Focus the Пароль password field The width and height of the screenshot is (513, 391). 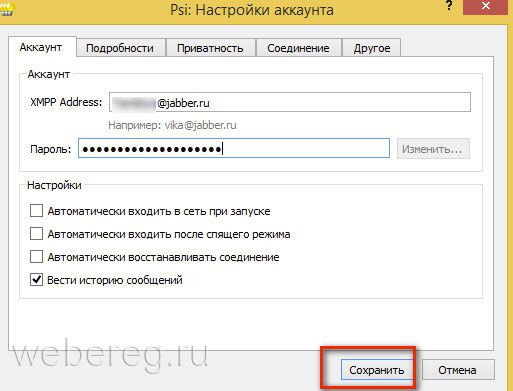[x=234, y=148]
